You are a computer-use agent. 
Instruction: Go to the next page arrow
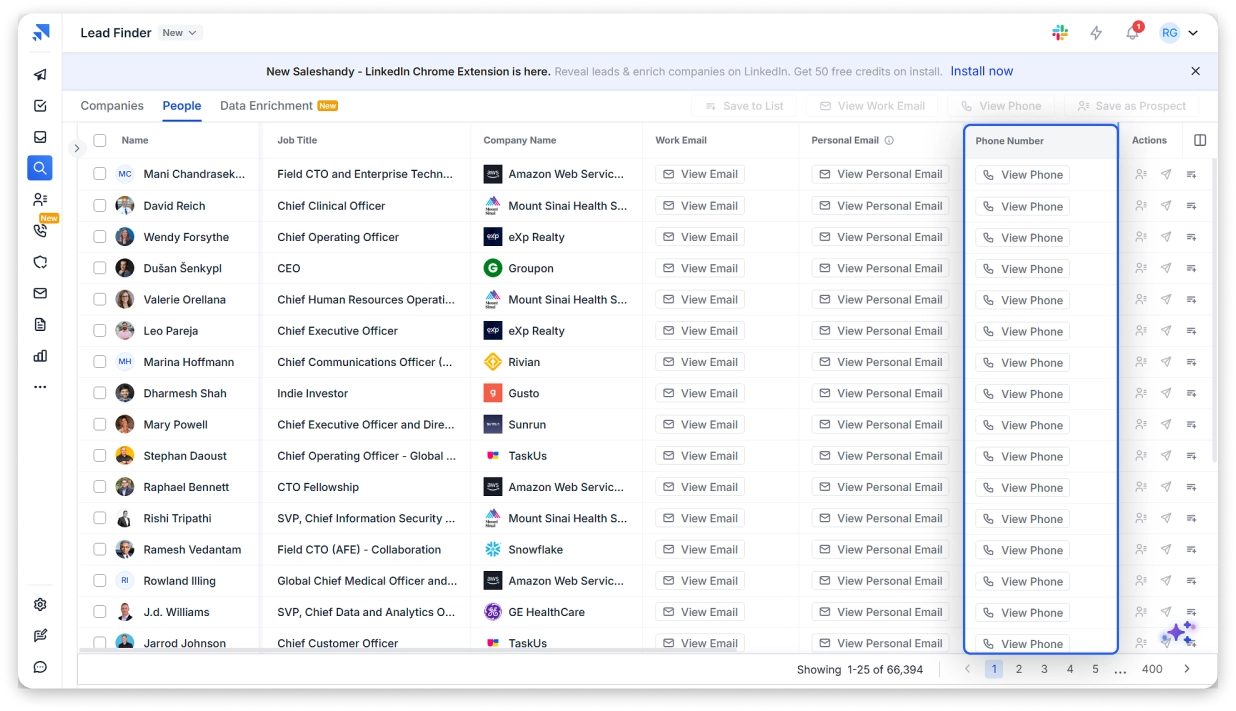[1187, 669]
